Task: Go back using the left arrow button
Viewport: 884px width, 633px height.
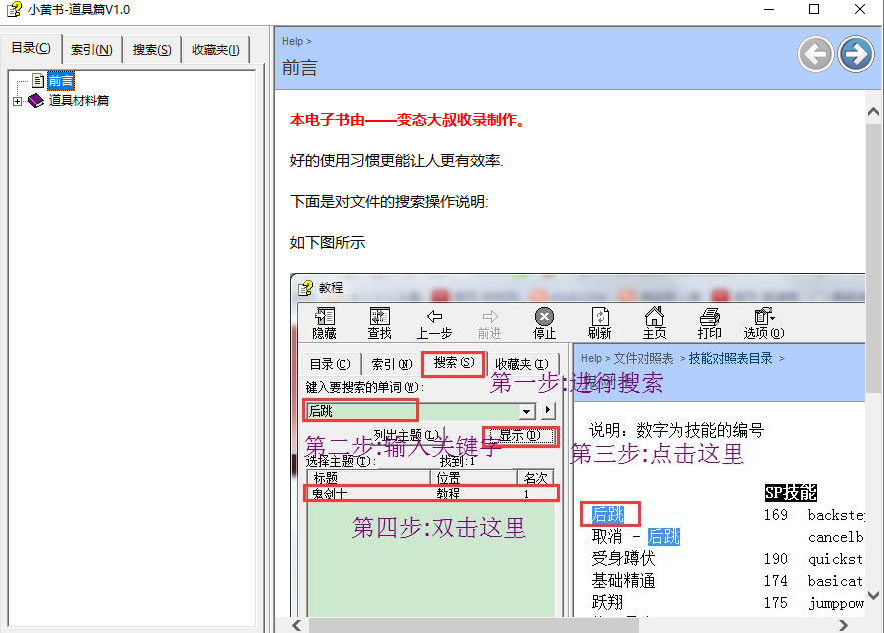Action: [x=816, y=54]
